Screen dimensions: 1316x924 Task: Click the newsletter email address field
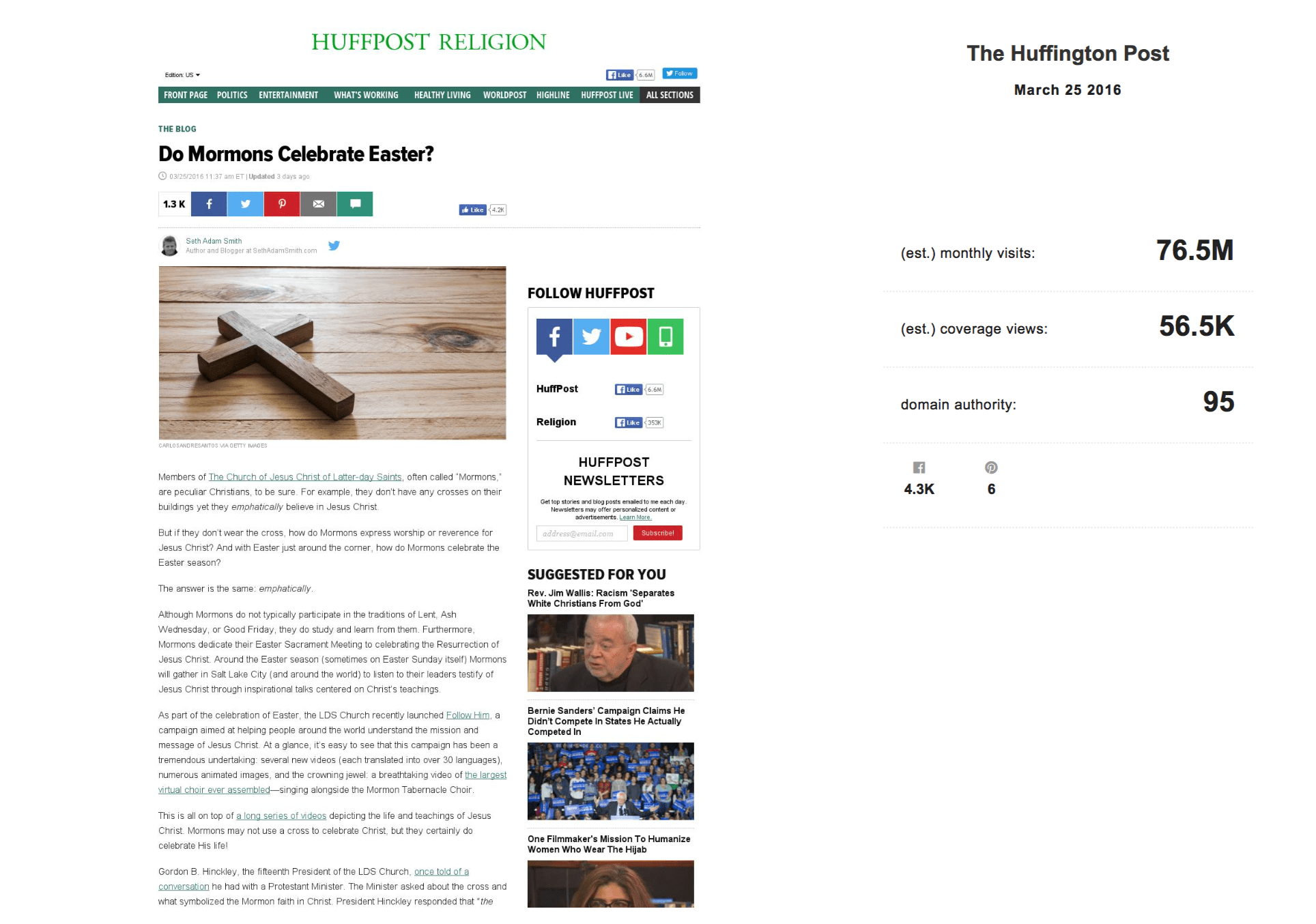click(x=582, y=534)
